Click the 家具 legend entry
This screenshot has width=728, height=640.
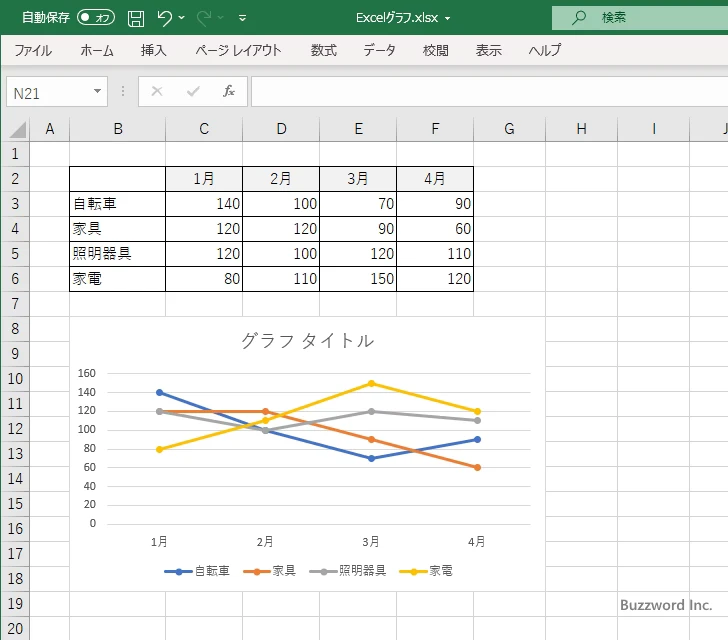point(270,571)
